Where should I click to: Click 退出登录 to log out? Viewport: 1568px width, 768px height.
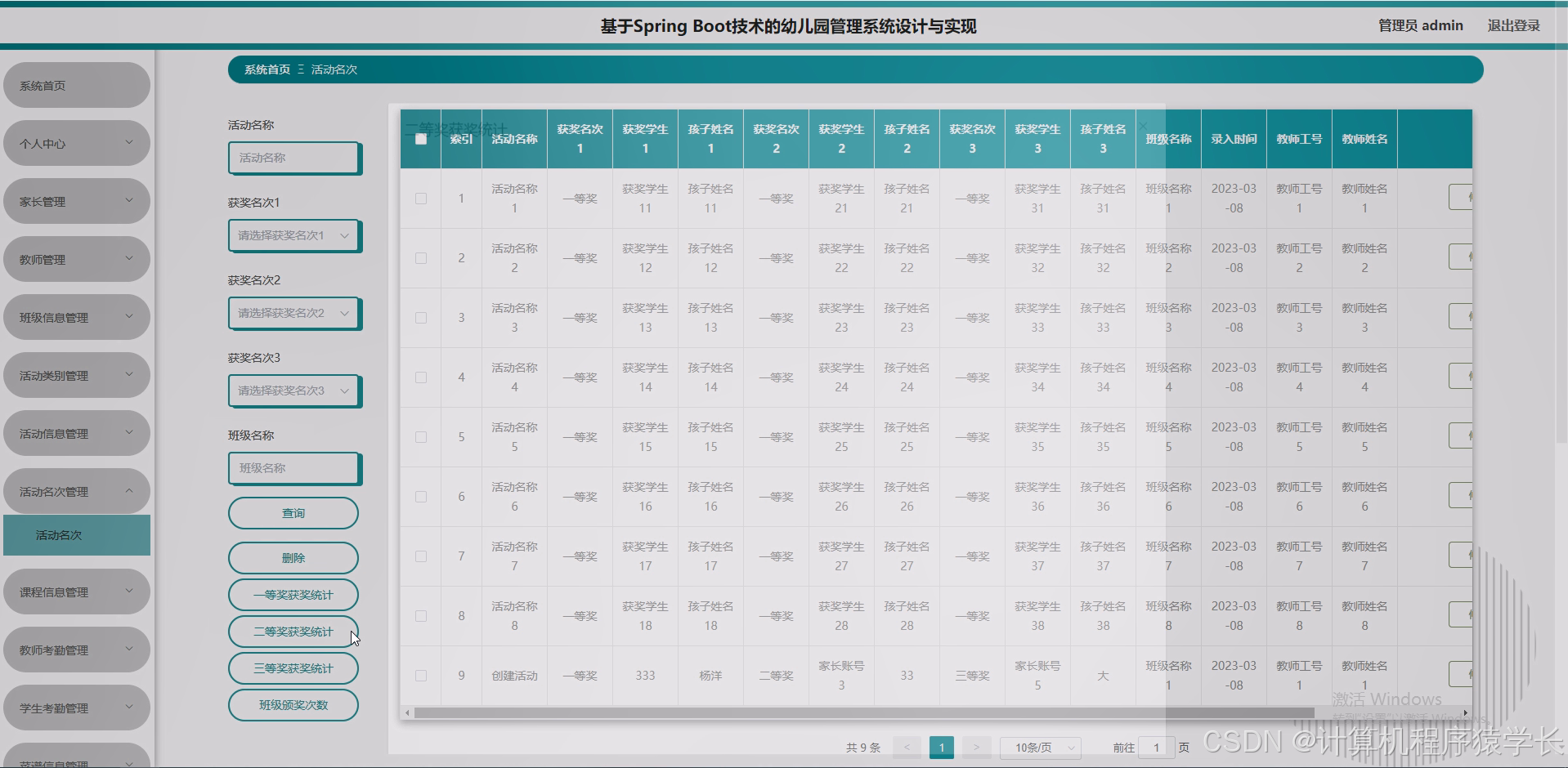click(x=1513, y=25)
